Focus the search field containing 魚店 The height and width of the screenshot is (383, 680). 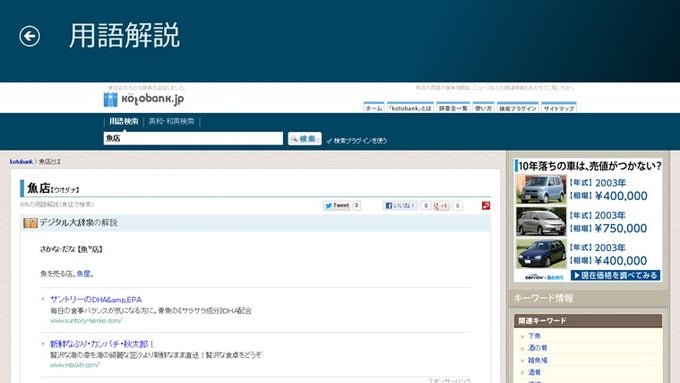[x=193, y=138]
